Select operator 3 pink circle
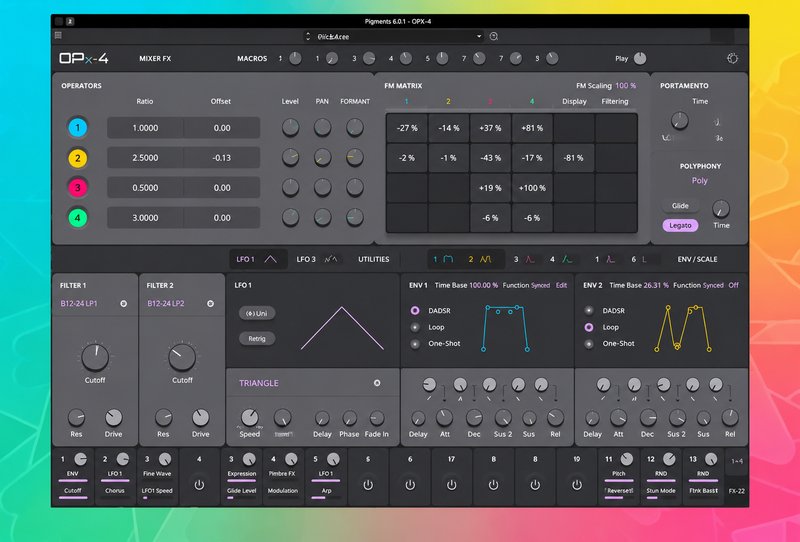This screenshot has height=542, width=800. 78,188
